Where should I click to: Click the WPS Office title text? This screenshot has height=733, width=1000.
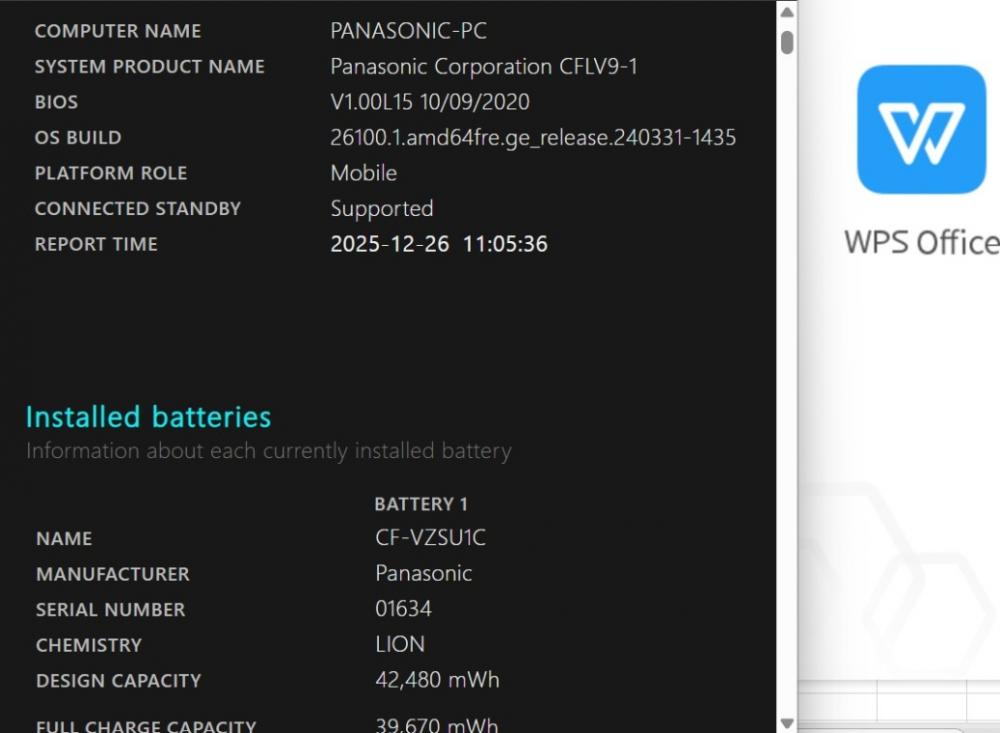pos(922,242)
